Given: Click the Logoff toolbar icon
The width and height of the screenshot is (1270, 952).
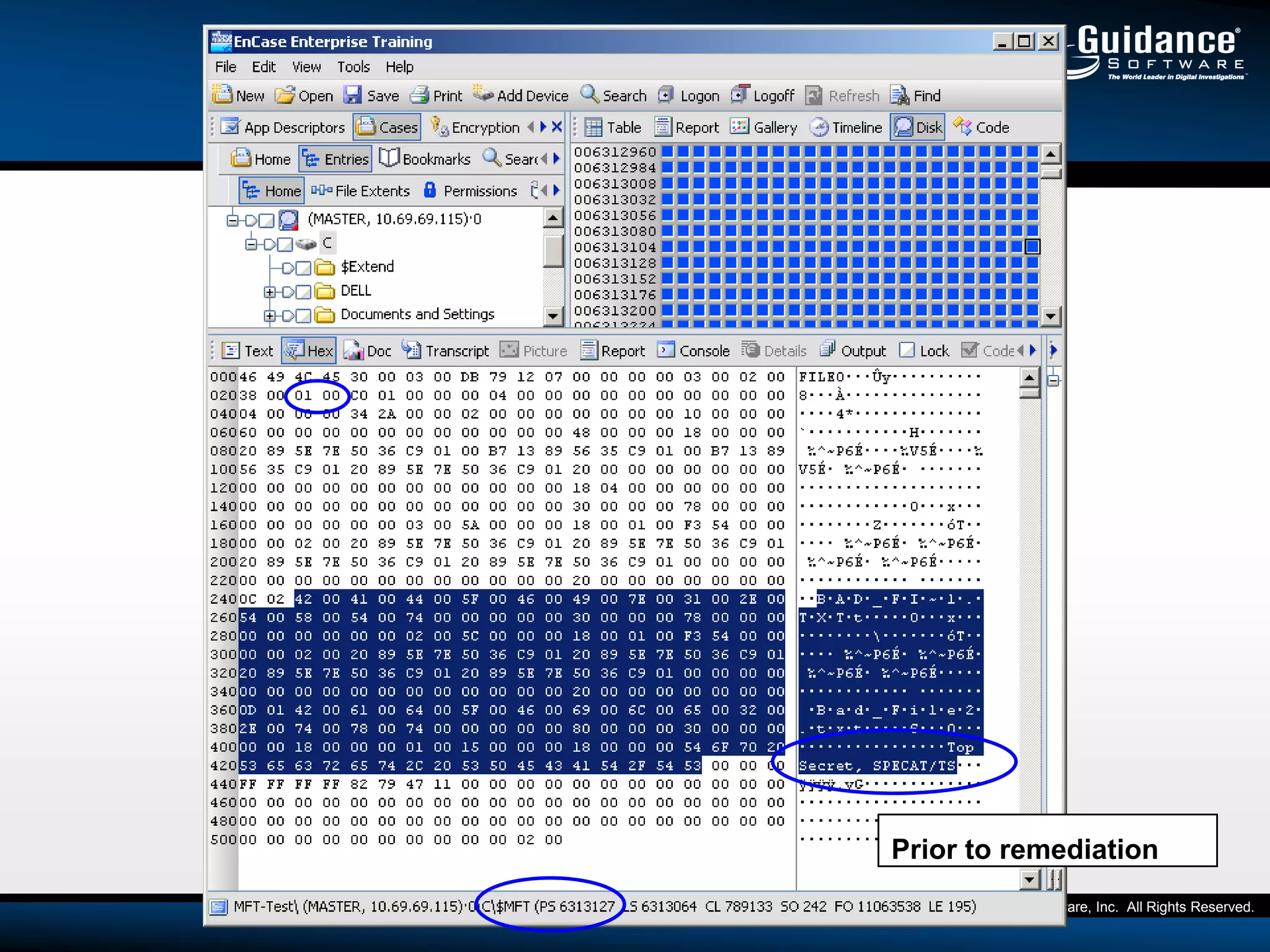Looking at the screenshot, I should tap(740, 94).
